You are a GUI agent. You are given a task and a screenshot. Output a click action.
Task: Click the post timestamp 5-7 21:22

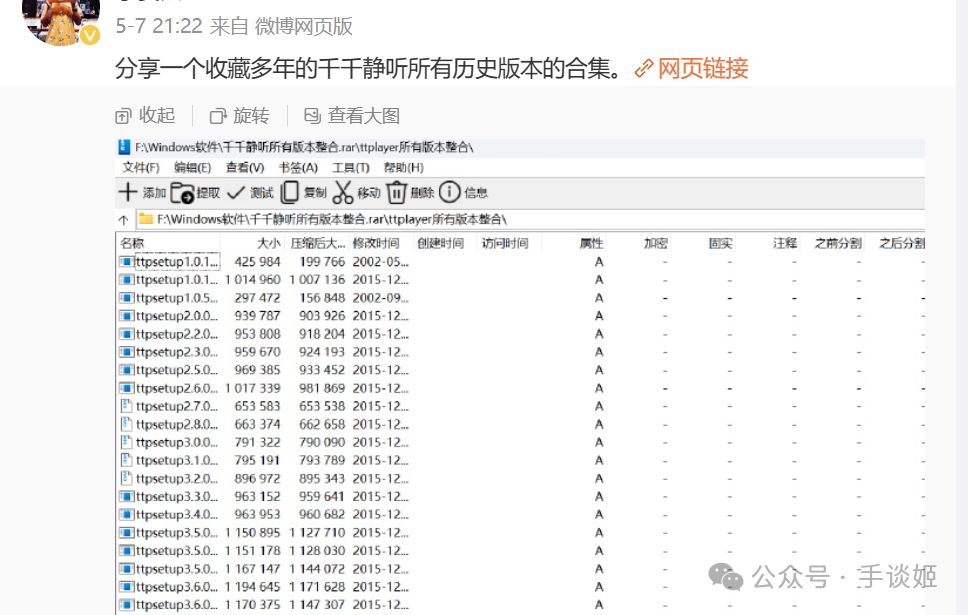click(159, 26)
